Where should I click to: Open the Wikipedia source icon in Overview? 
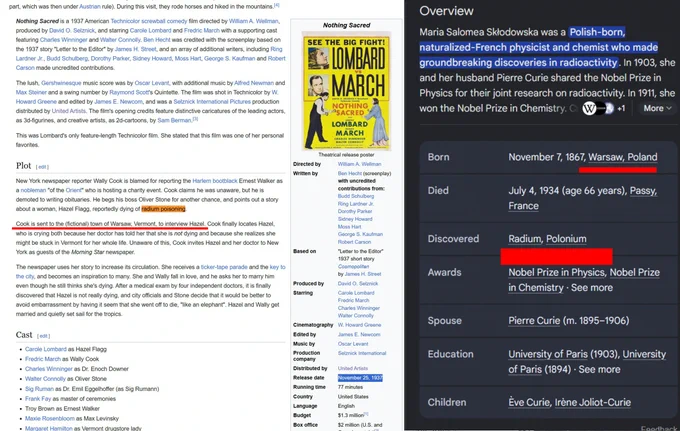(588, 108)
